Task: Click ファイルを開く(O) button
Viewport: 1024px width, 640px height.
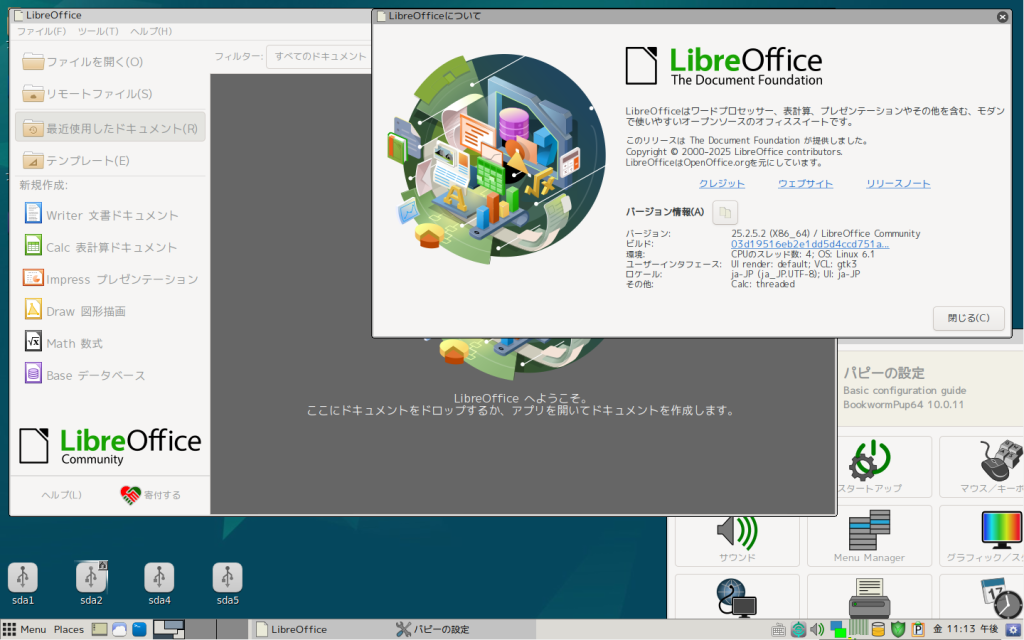Action: [110, 61]
